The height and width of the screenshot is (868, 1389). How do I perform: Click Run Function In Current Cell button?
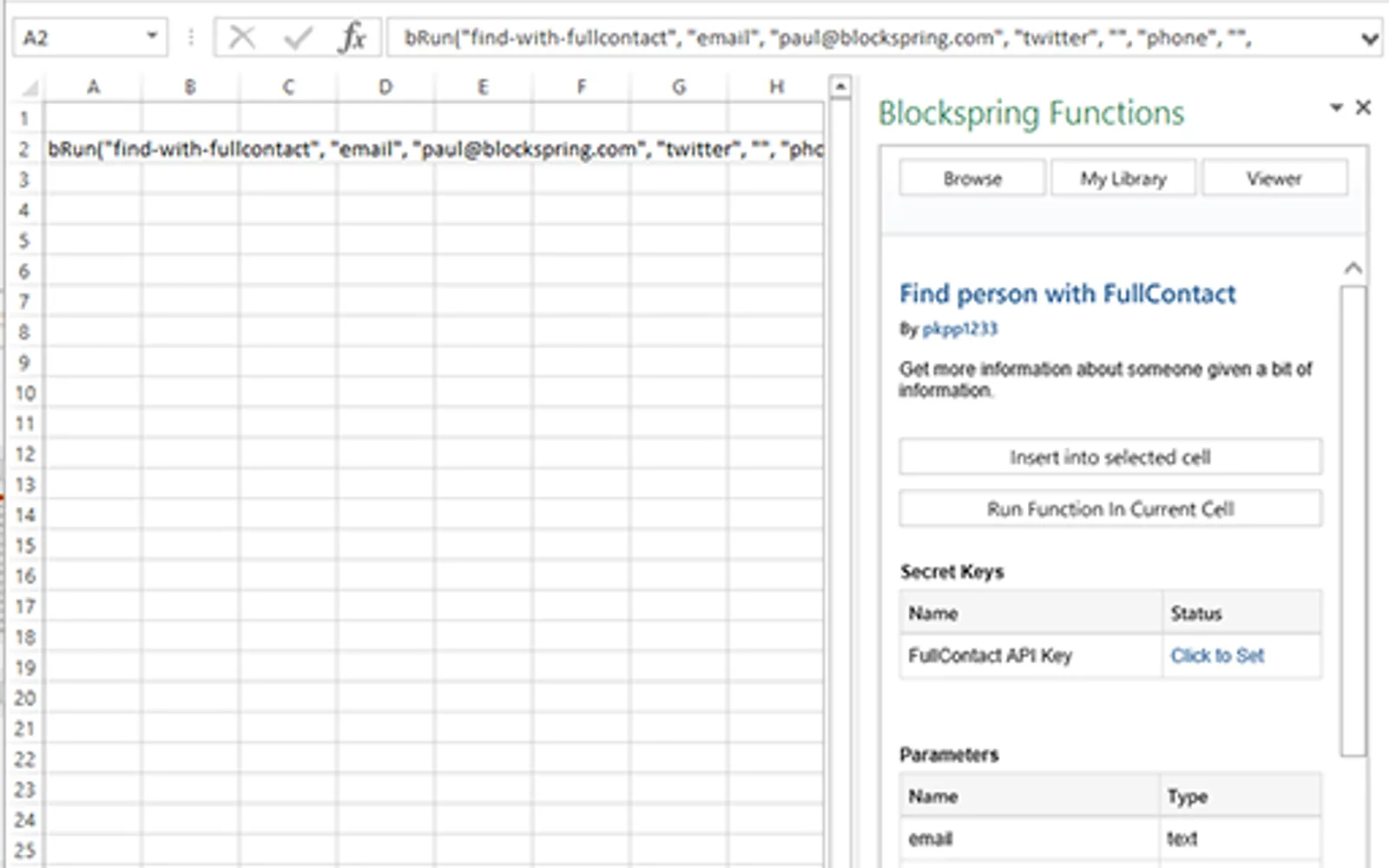[x=1110, y=509]
